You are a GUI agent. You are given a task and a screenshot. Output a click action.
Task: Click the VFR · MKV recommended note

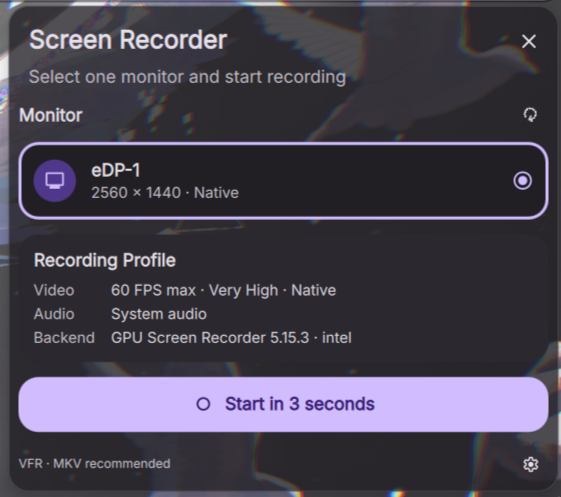[x=94, y=464]
